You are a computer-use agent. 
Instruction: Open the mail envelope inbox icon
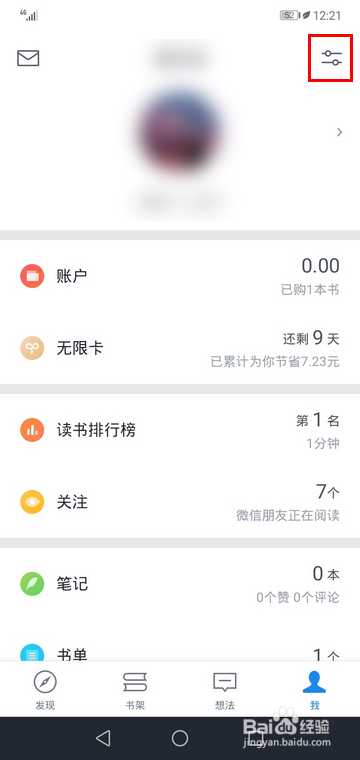(x=28, y=58)
